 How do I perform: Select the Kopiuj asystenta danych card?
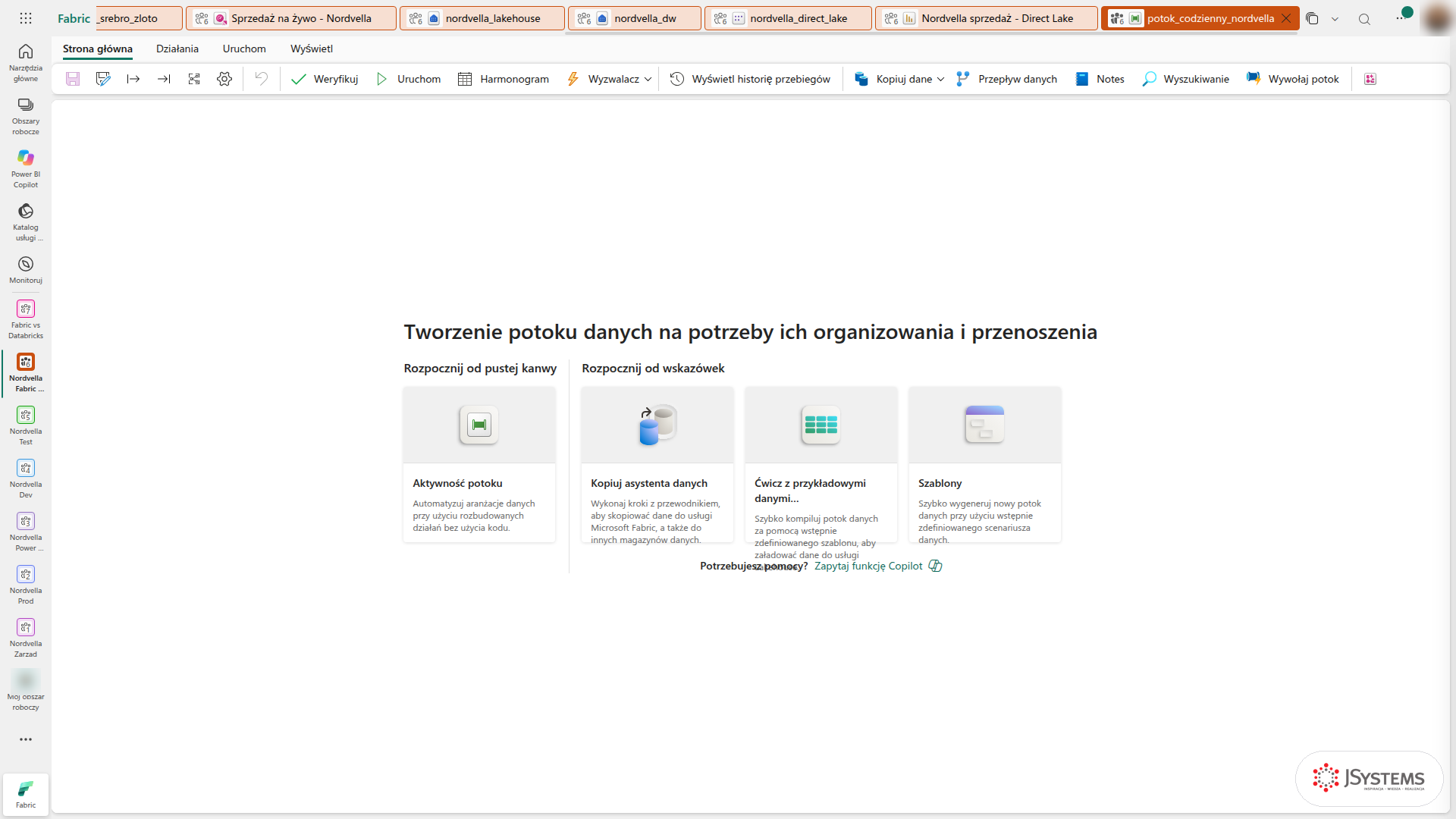click(657, 464)
